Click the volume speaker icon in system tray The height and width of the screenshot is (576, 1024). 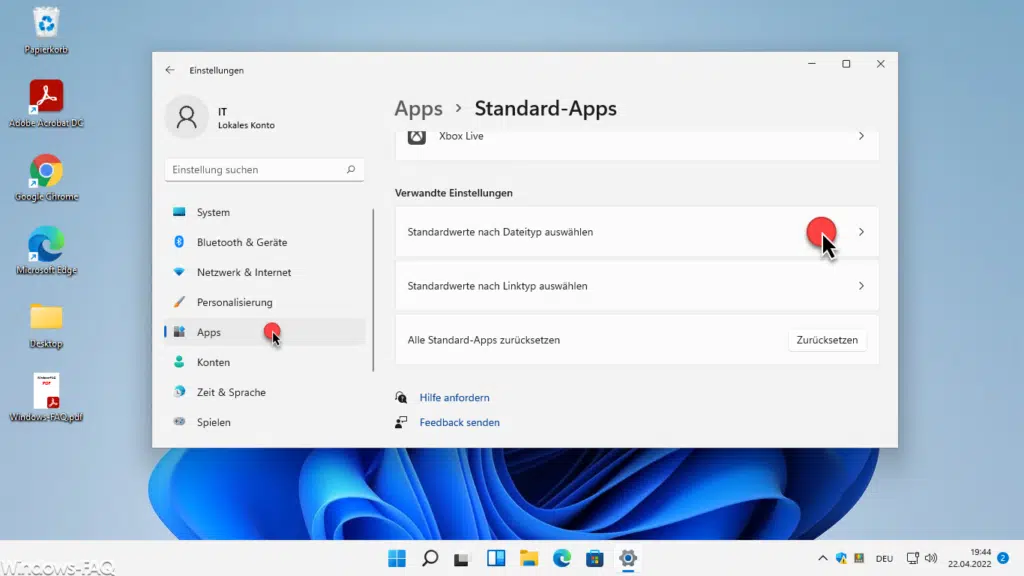click(930, 558)
